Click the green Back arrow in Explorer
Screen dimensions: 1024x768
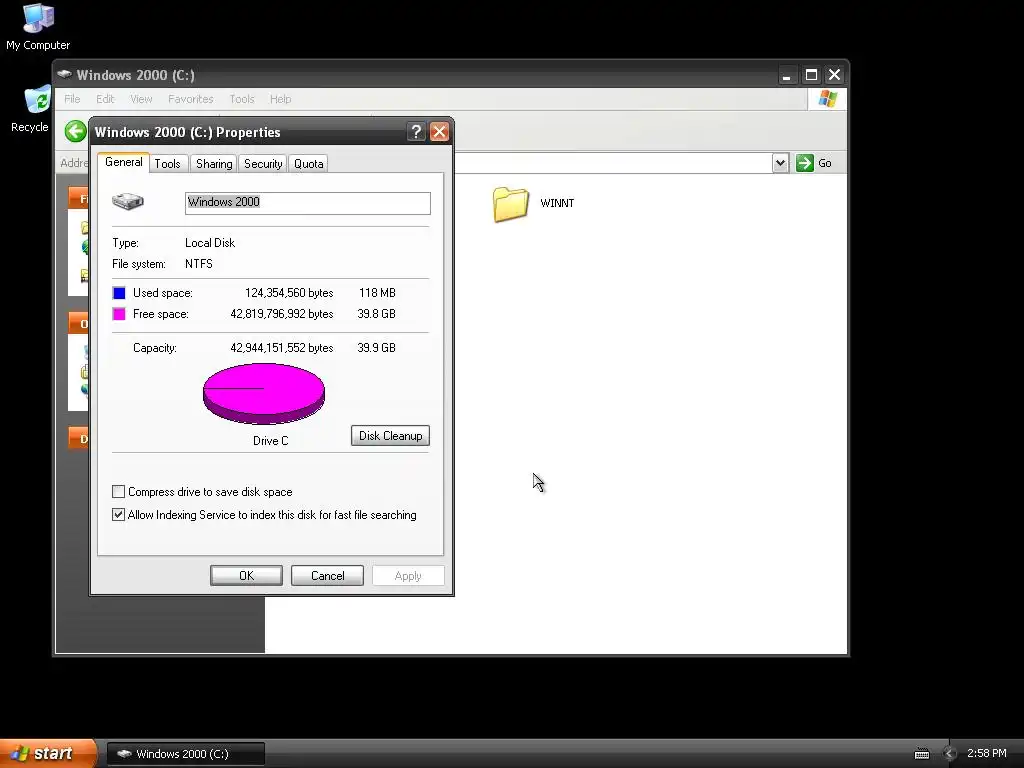(76, 131)
